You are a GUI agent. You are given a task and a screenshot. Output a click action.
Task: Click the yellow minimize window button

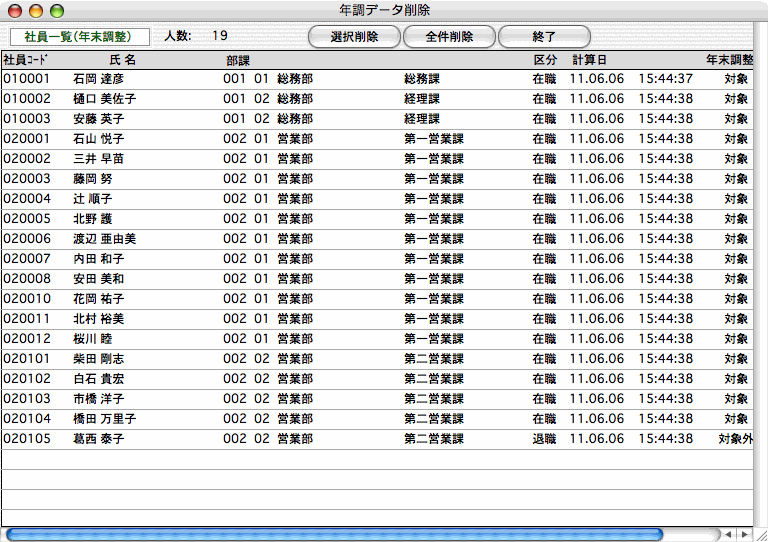(36, 10)
